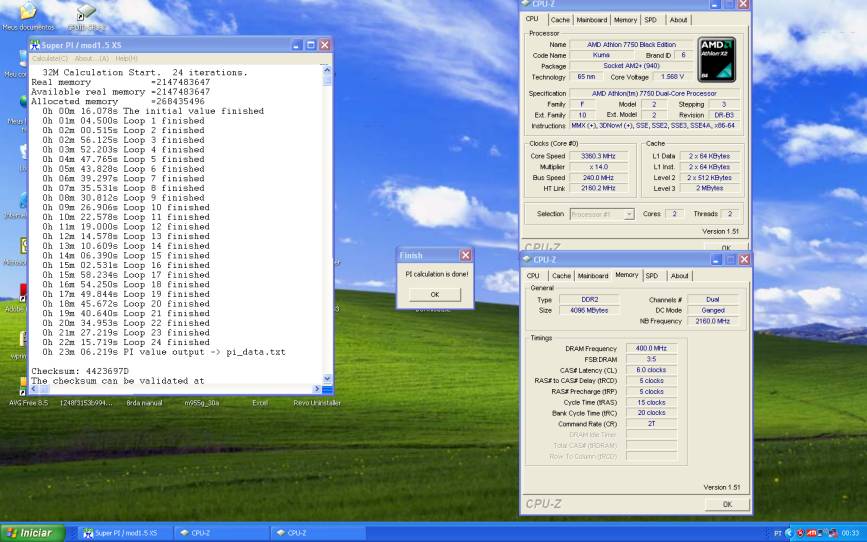Image resolution: width=867 pixels, height=542 pixels.
Task: Open the Processor #1 selection dropdown
Action: click(x=602, y=214)
